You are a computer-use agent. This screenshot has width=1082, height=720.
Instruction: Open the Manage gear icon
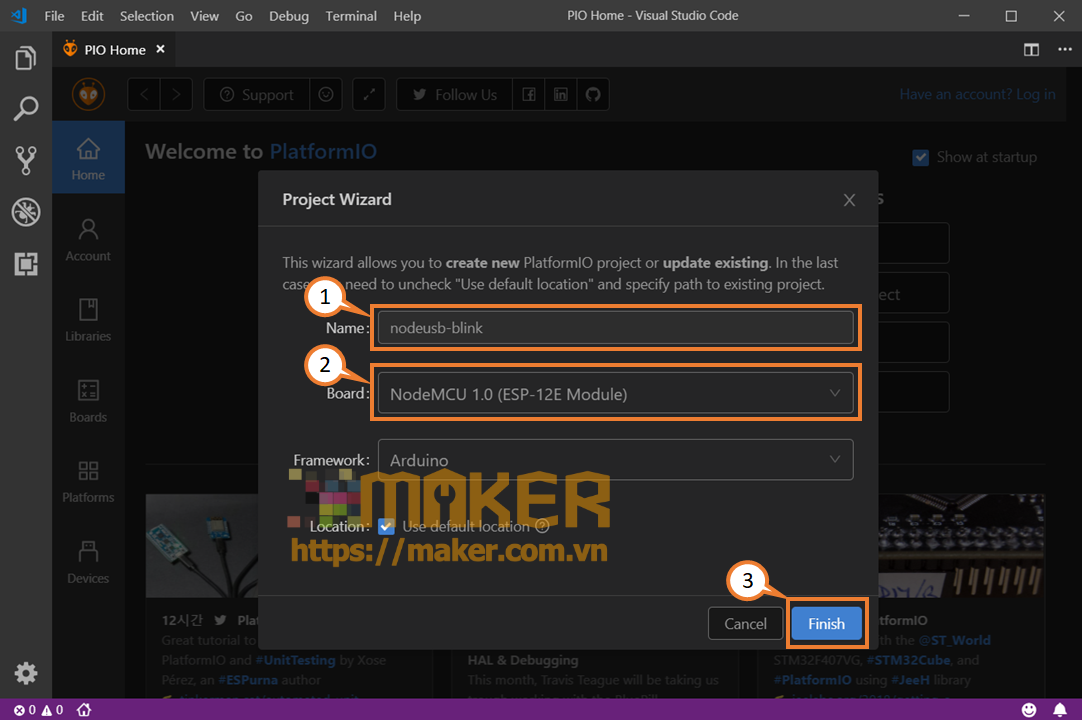[26, 673]
